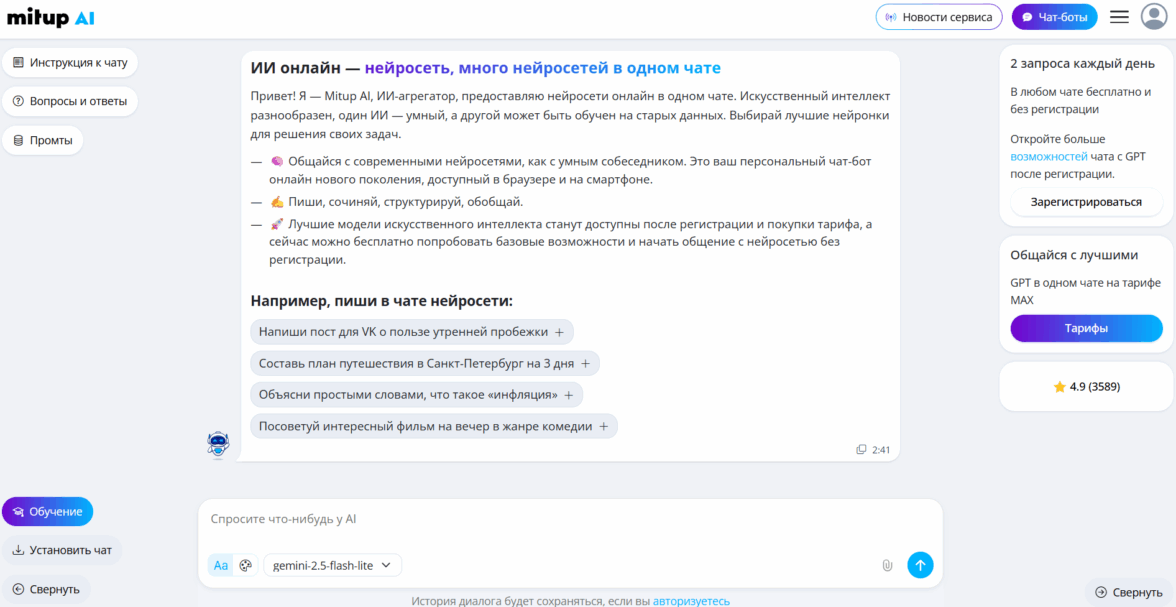Open the Тарифы button
This screenshot has height=607, width=1176.
(1086, 328)
